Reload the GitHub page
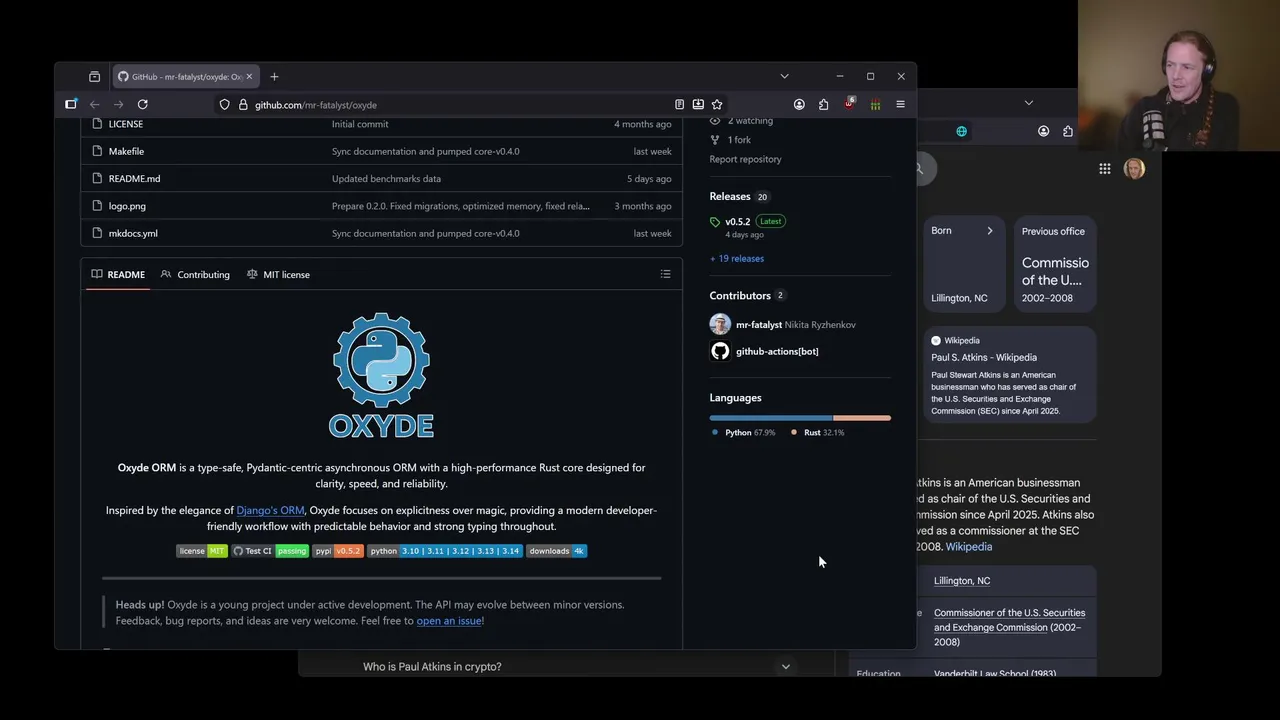This screenshot has width=1280, height=720. [x=143, y=104]
